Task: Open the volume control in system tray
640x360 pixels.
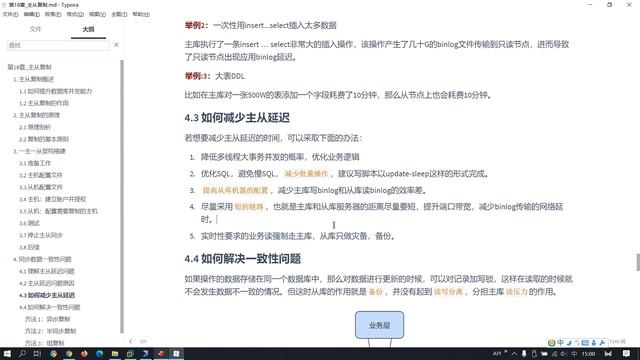Action: [x=564, y=354]
